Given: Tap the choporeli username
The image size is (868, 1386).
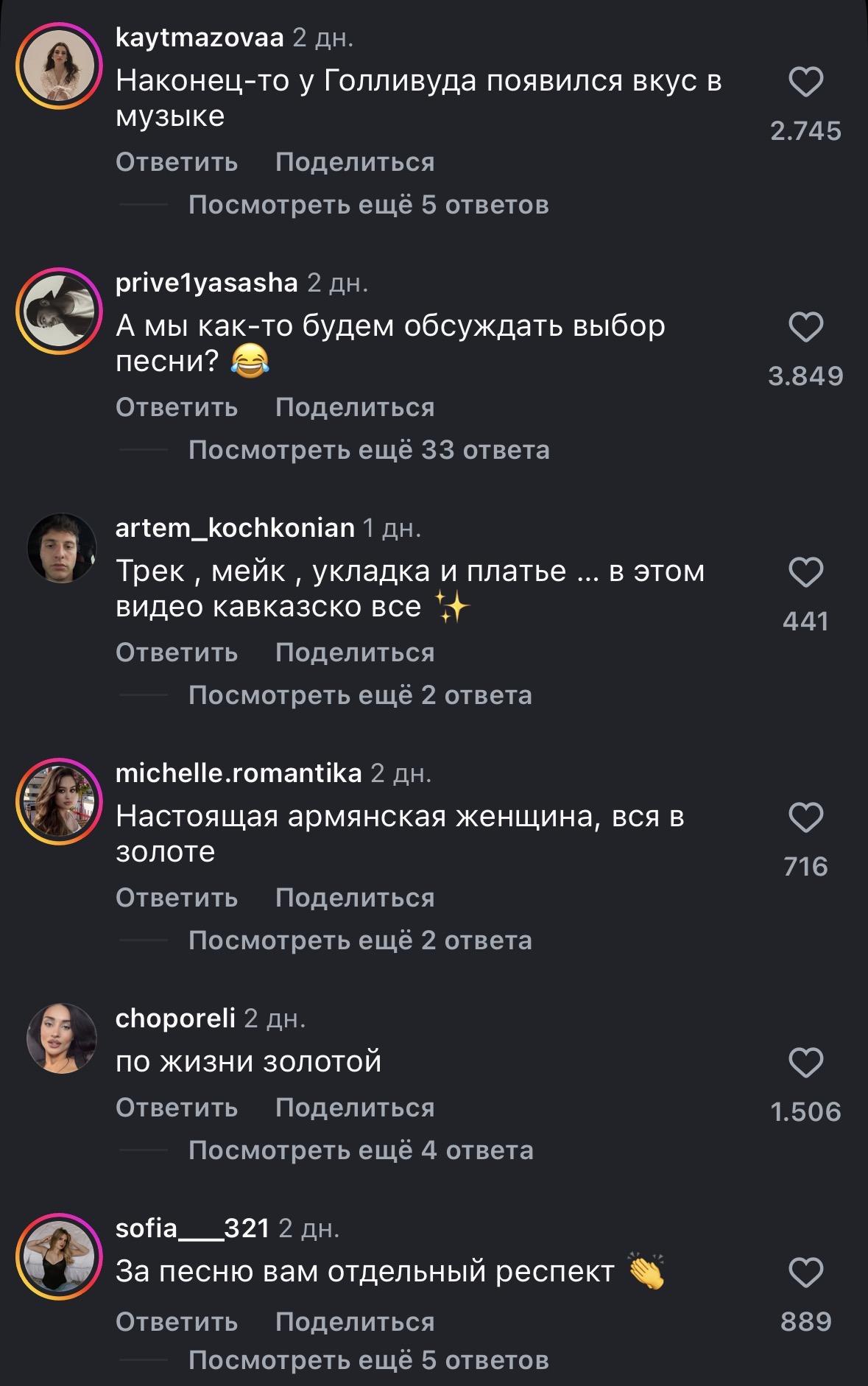Looking at the screenshot, I should pos(175,1019).
